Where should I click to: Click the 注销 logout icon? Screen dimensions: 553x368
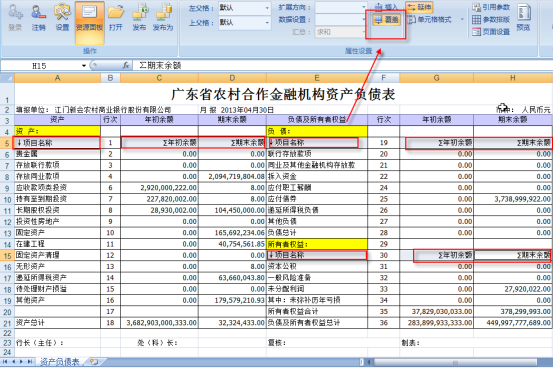tap(38, 18)
